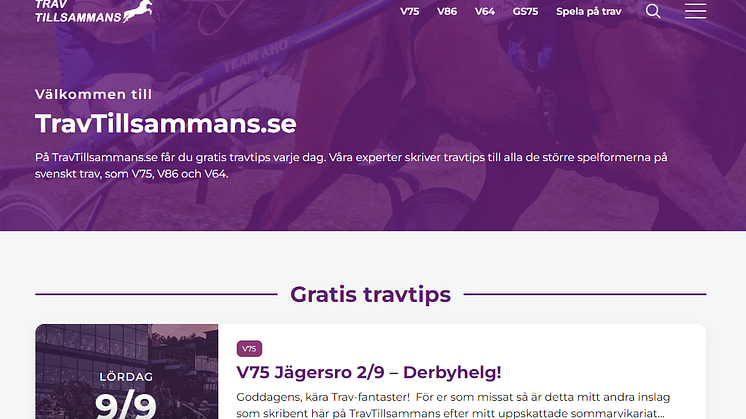This screenshot has height=419, width=746.
Task: Select the purple V75 category badge
Action: coord(249,349)
